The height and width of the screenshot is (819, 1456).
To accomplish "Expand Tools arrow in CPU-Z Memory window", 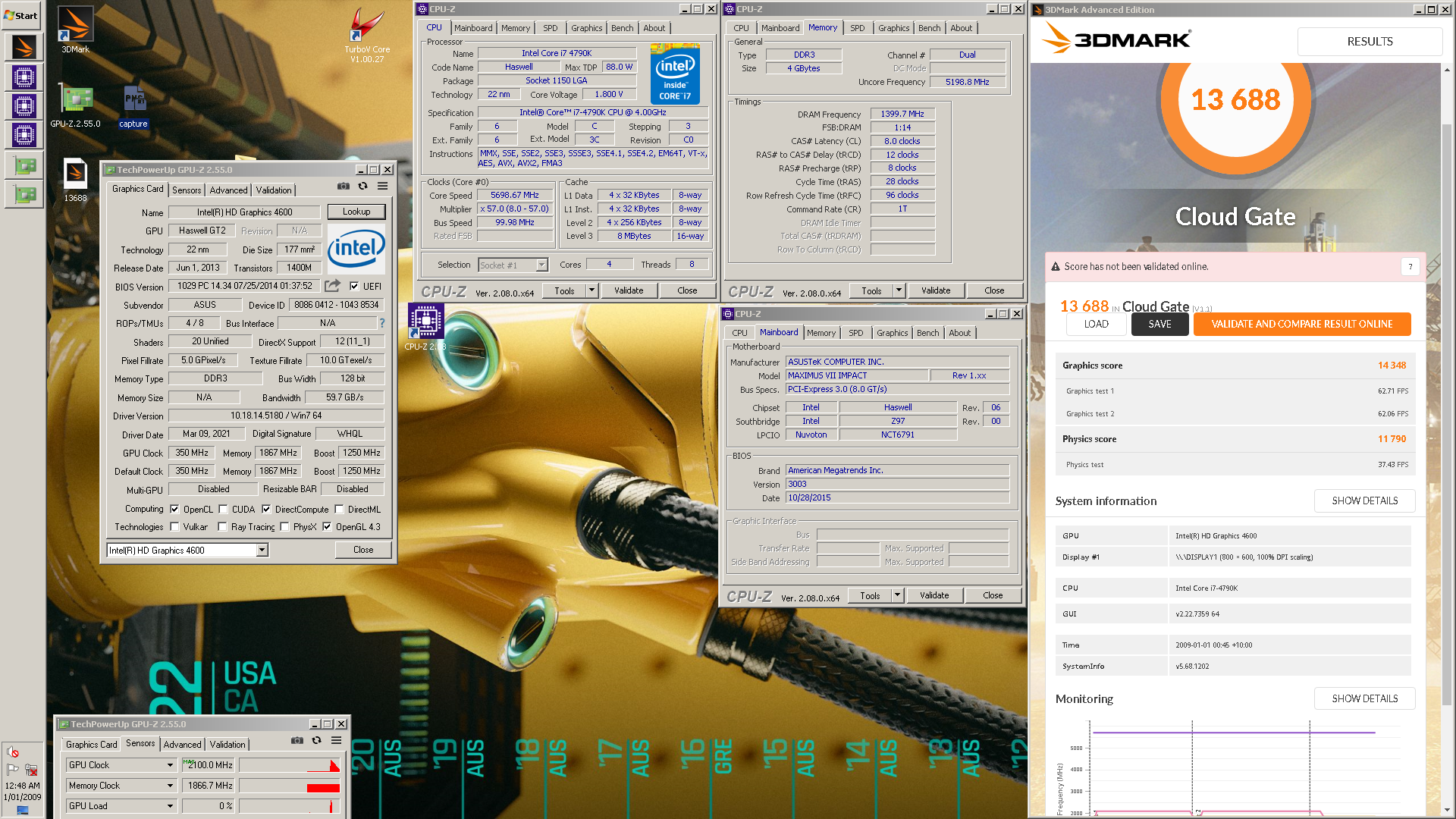I will [899, 290].
